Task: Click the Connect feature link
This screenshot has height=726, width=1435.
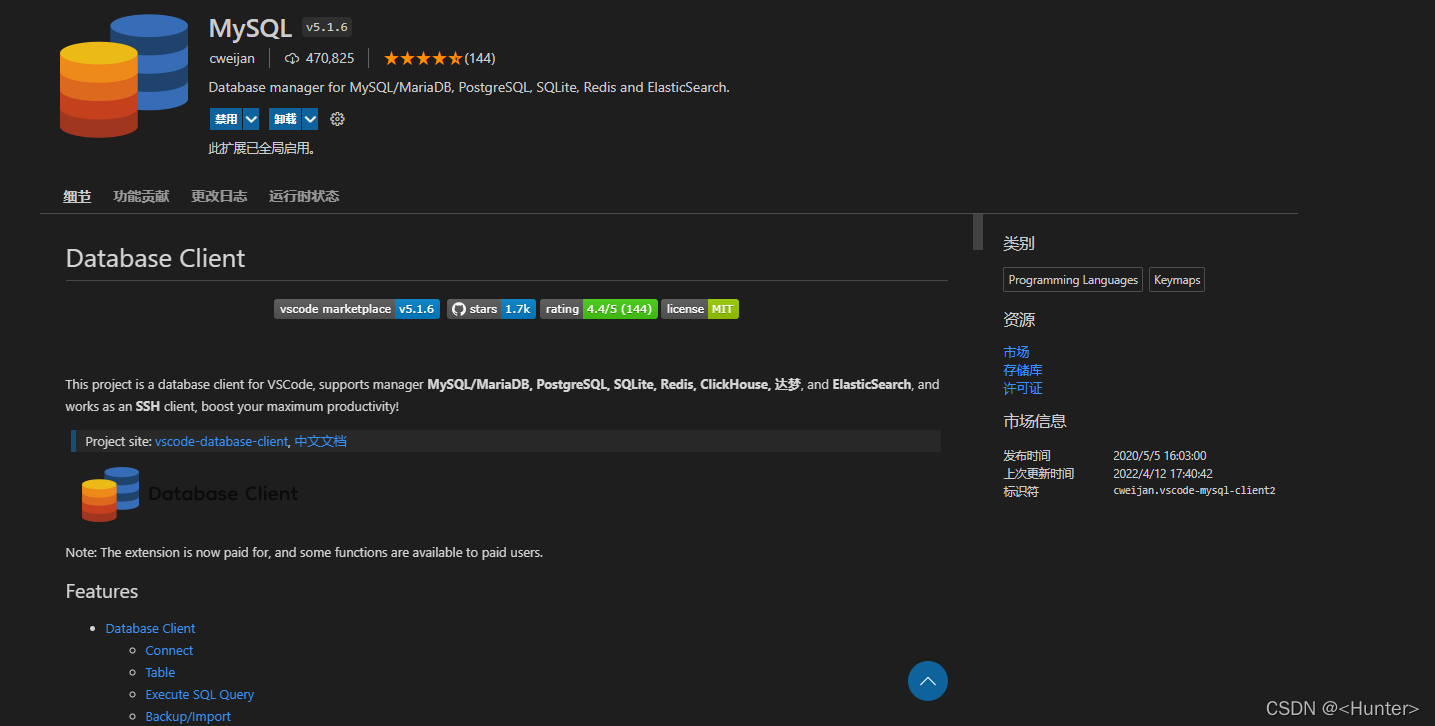Action: tap(169, 651)
